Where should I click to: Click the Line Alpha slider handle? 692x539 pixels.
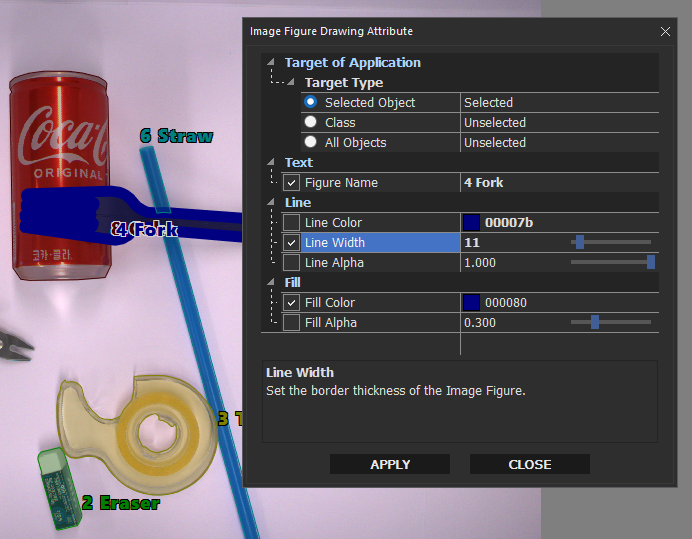tap(651, 262)
